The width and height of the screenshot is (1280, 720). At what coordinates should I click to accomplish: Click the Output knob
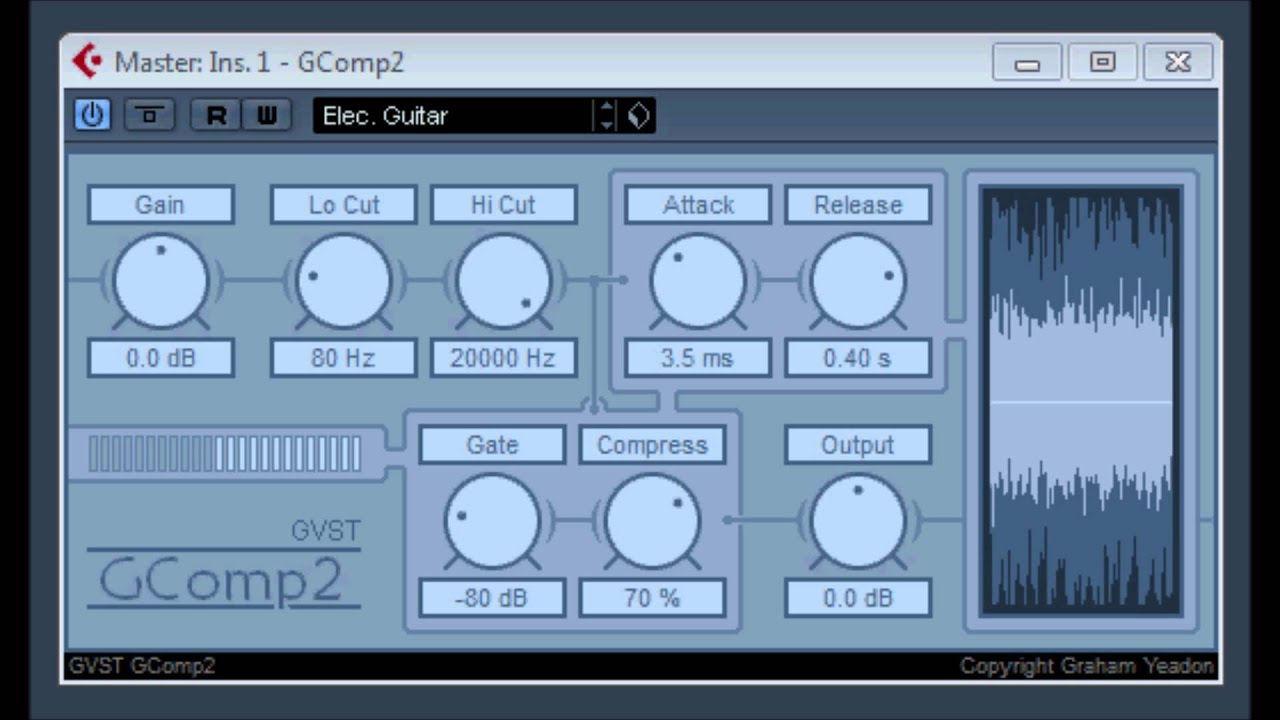[x=858, y=521]
